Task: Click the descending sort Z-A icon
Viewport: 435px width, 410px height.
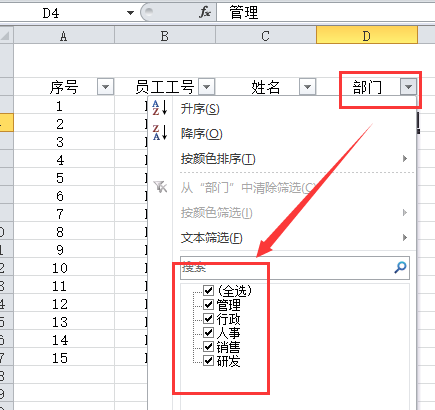Action: 160,132
